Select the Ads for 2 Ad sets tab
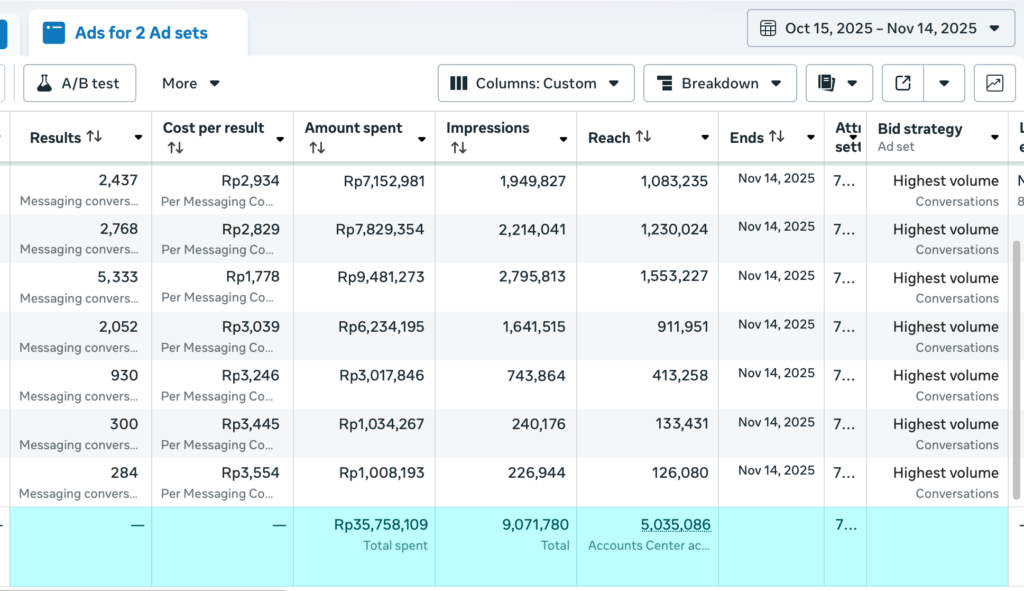1024x591 pixels. 139,33
